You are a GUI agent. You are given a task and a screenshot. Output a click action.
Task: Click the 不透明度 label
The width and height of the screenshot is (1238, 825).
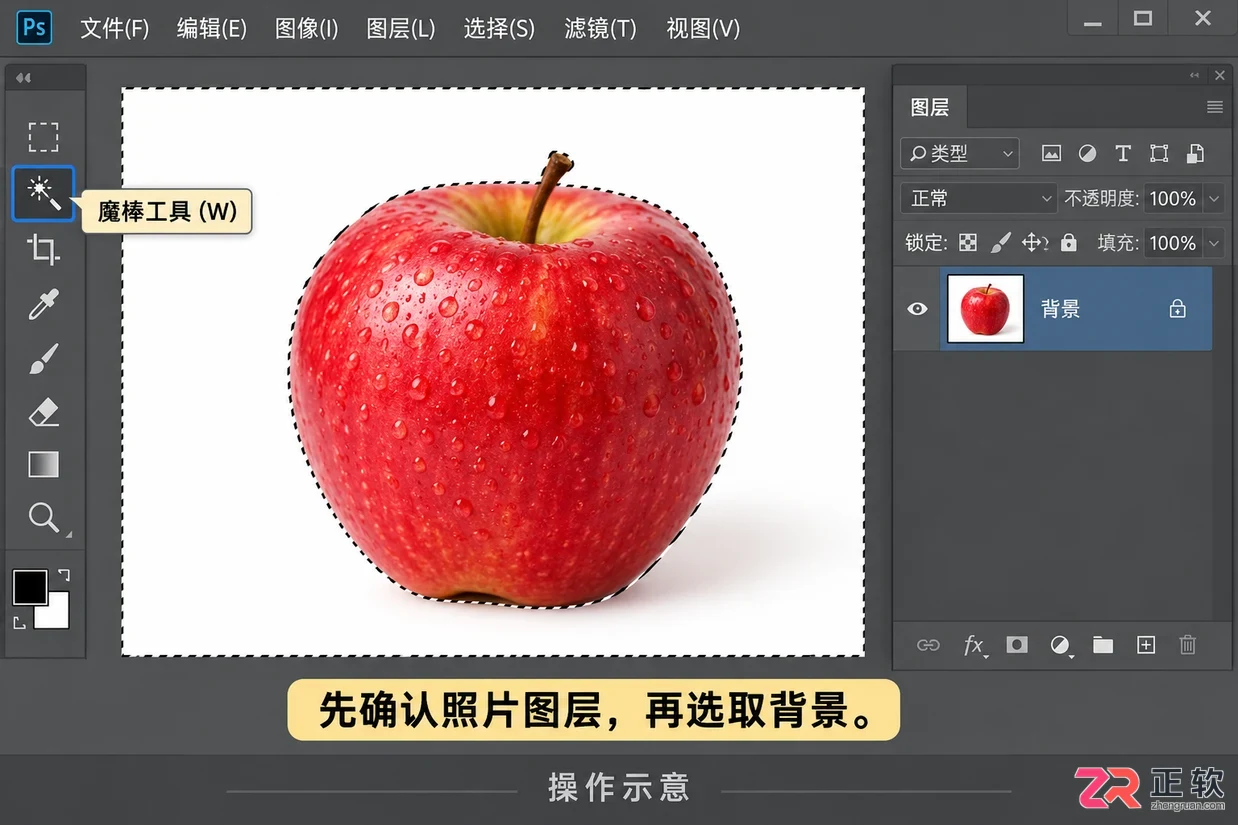(1101, 198)
